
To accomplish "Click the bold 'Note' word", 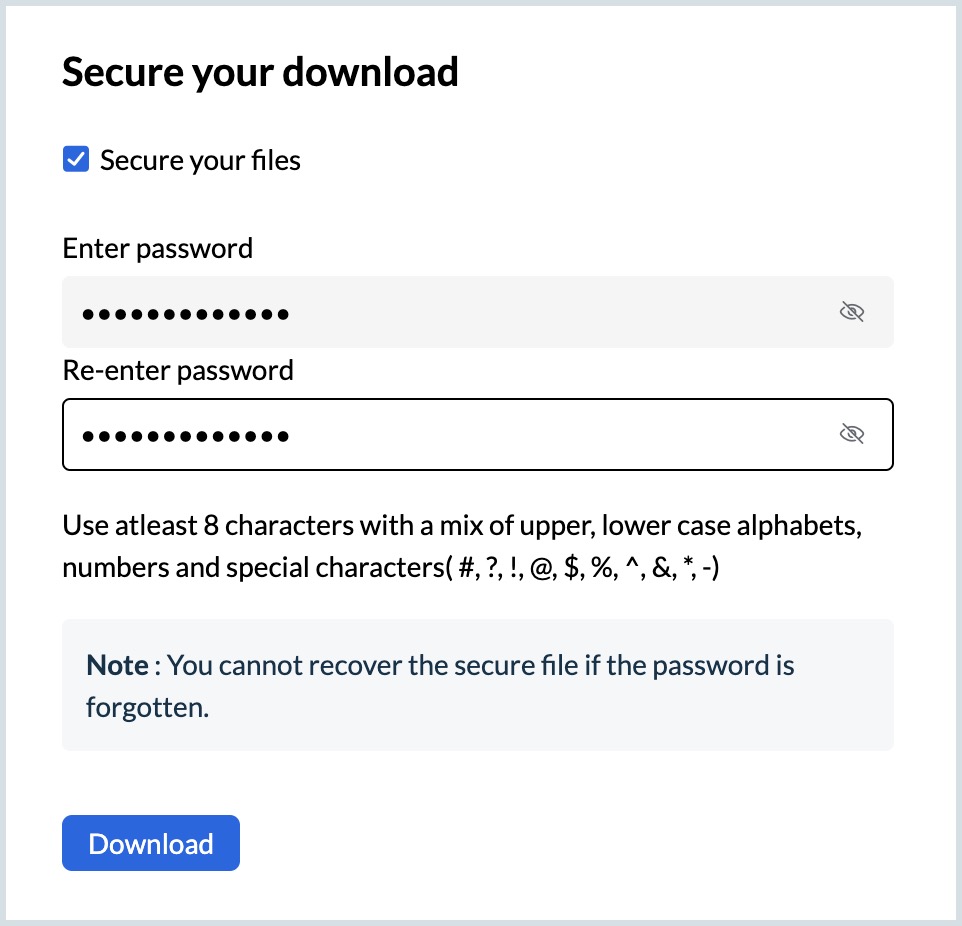I will click(118, 665).
